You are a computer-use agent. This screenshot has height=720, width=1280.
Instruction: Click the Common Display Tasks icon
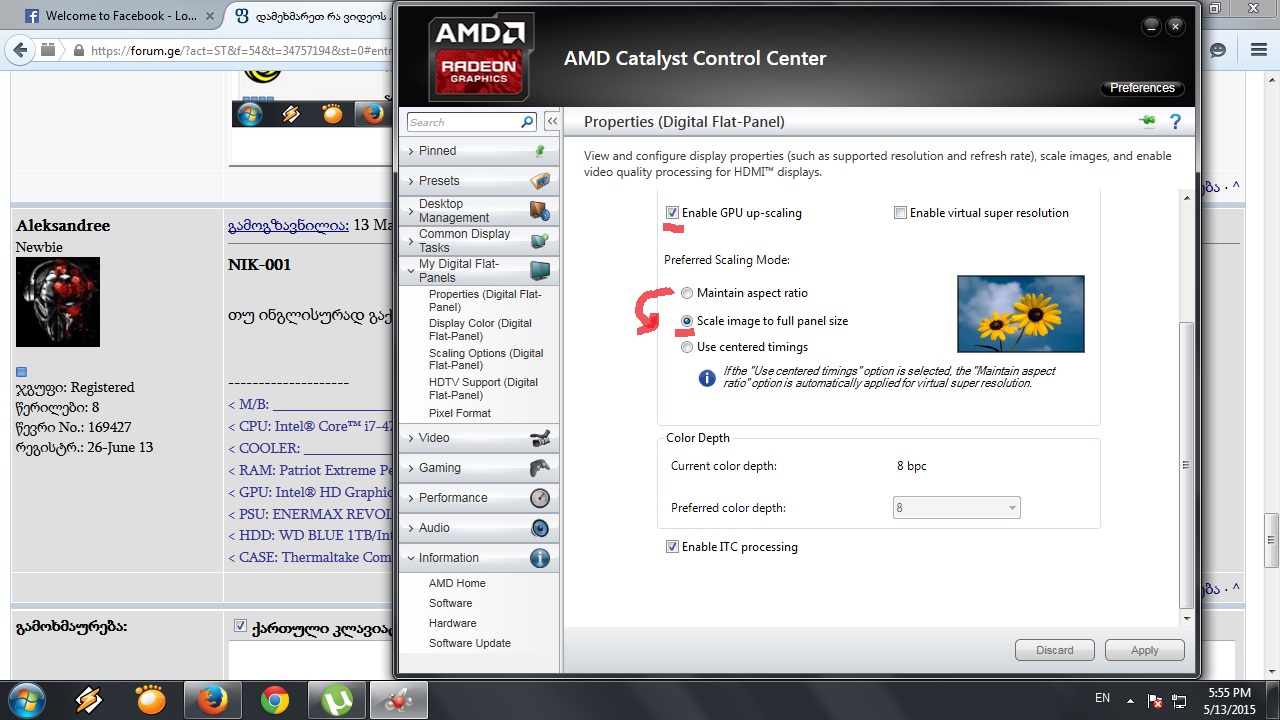(x=540, y=241)
